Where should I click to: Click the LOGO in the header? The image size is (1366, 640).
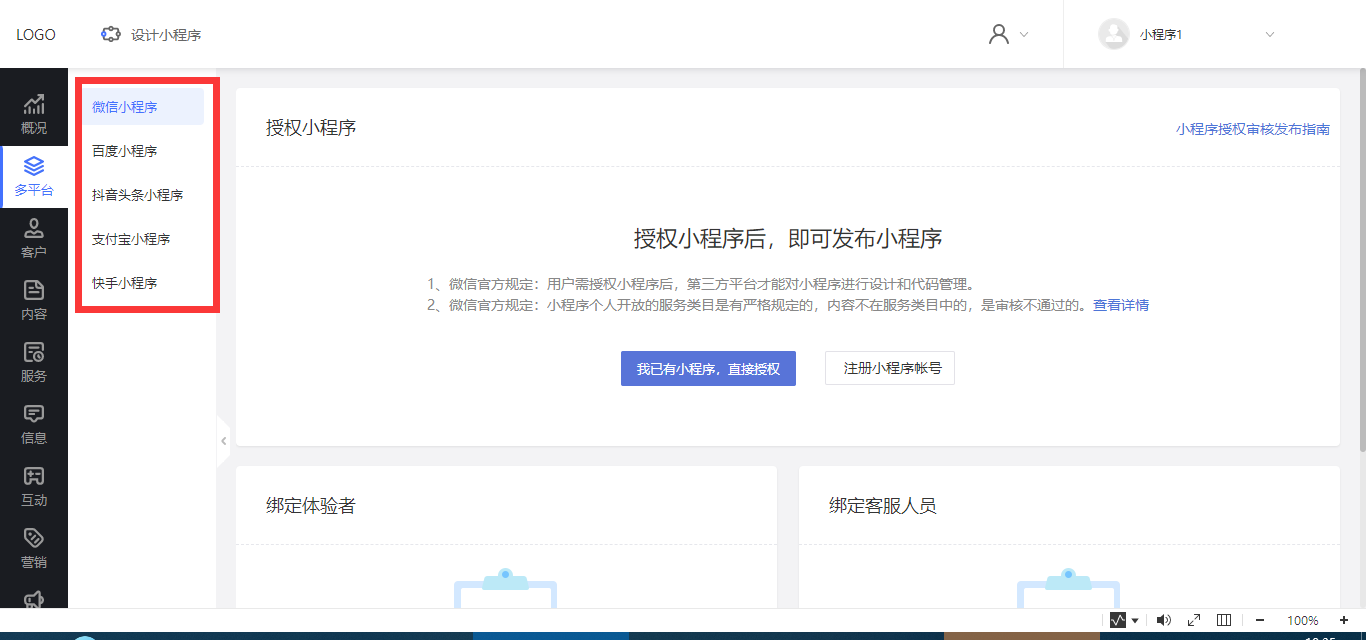[x=36, y=34]
